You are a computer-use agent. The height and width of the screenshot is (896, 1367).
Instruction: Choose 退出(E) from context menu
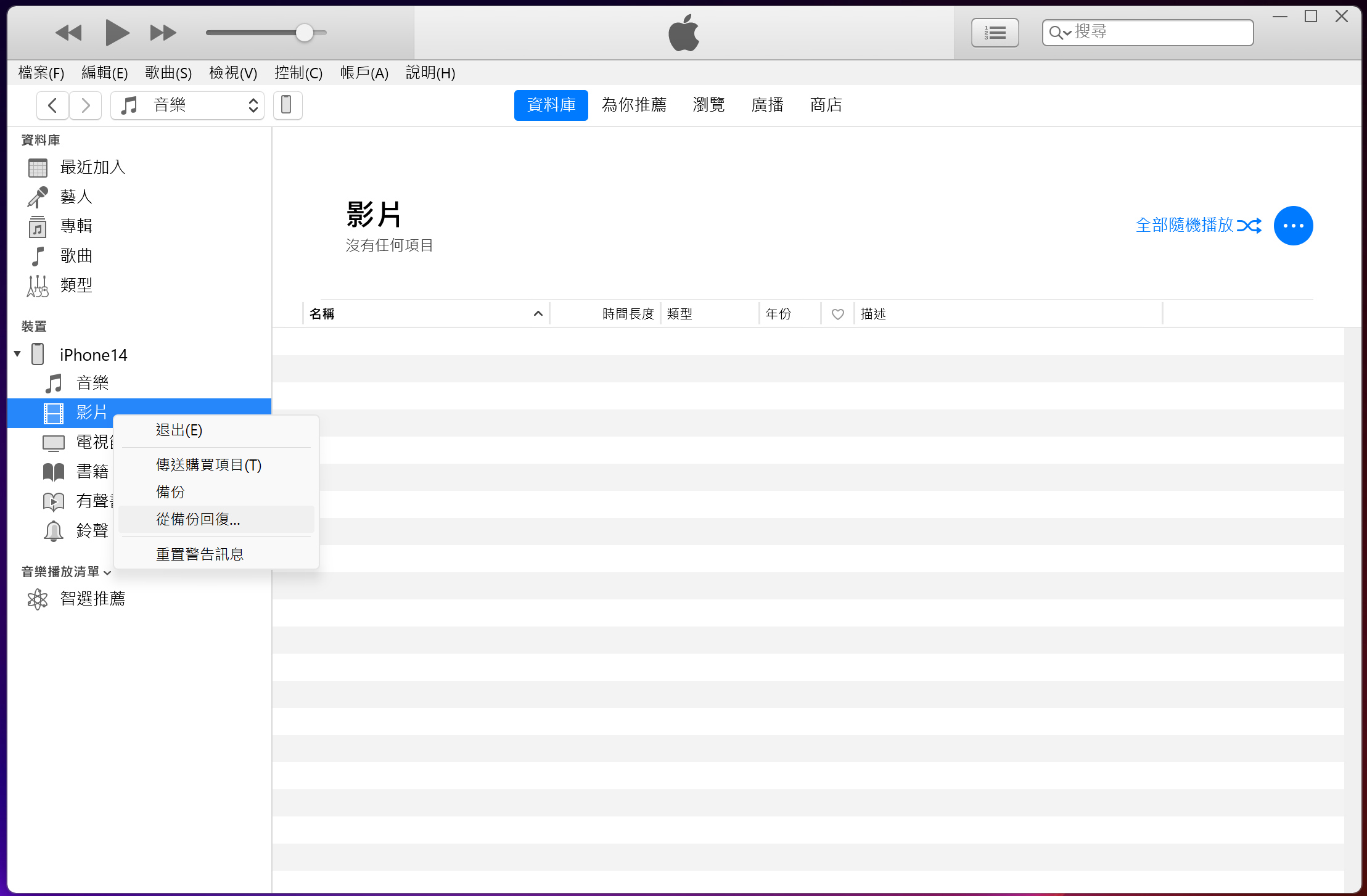point(216,430)
